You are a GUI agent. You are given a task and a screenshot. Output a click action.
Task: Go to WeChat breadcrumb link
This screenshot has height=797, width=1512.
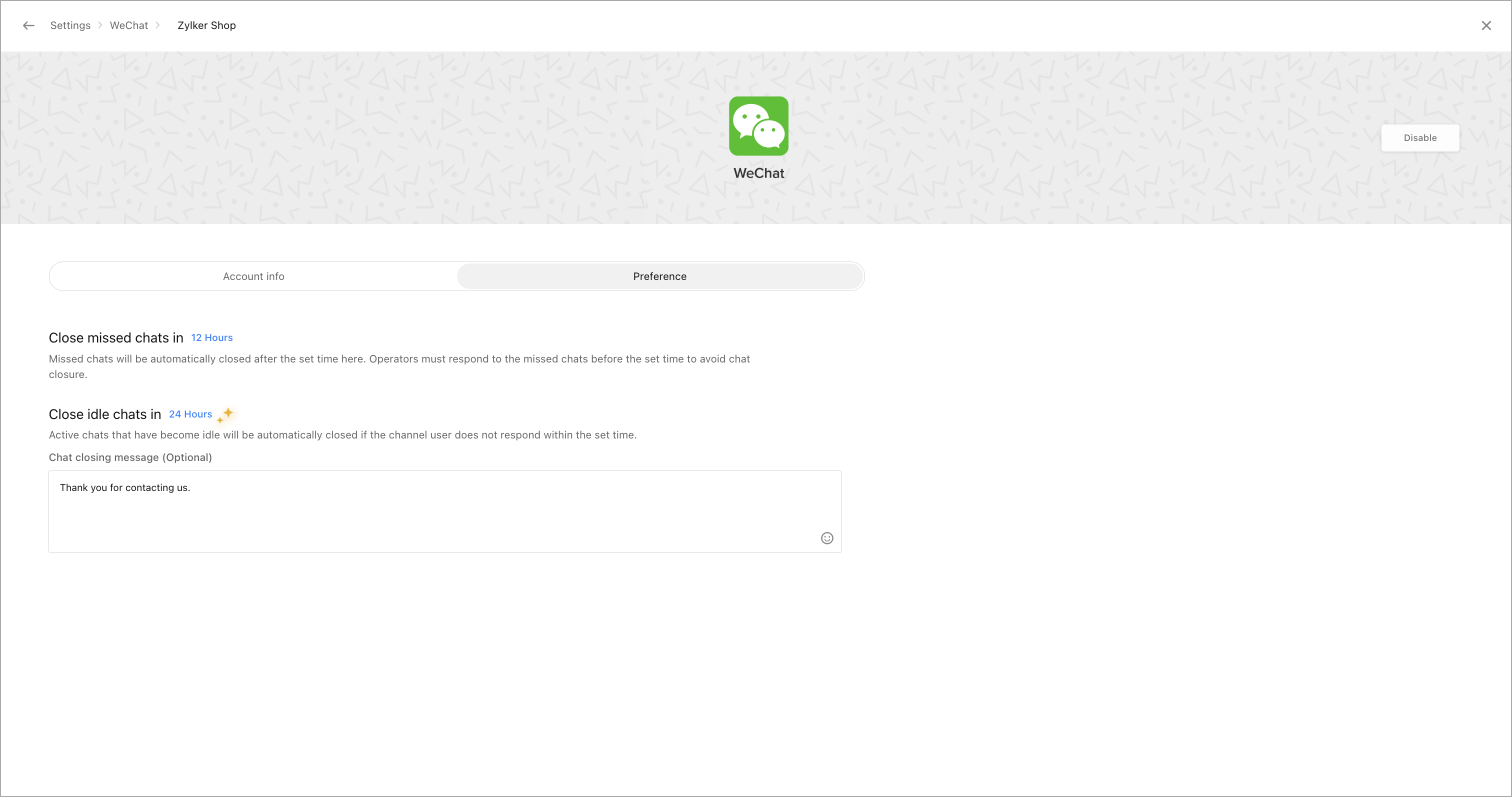pos(129,25)
